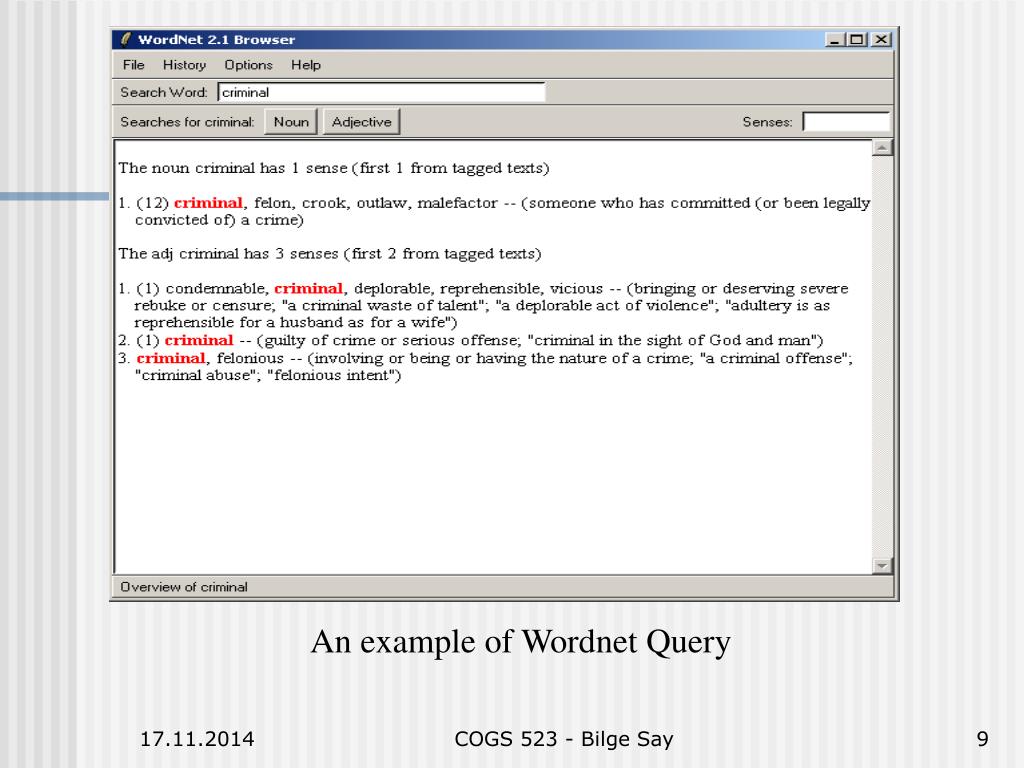This screenshot has width=1024, height=768.
Task: Click the 'Senses:' label
Action: 767,122
